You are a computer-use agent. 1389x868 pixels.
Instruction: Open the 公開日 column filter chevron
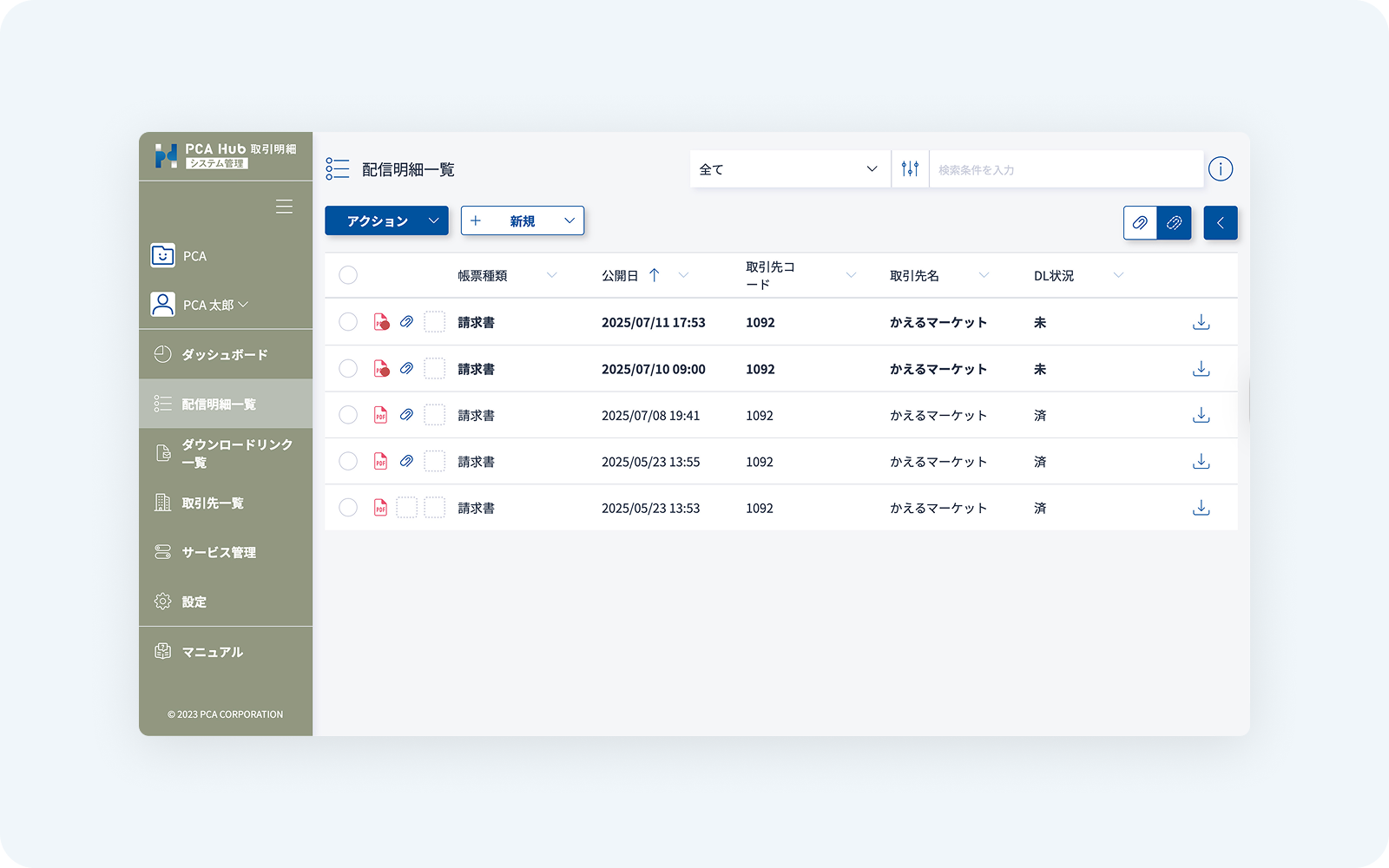[x=683, y=275]
